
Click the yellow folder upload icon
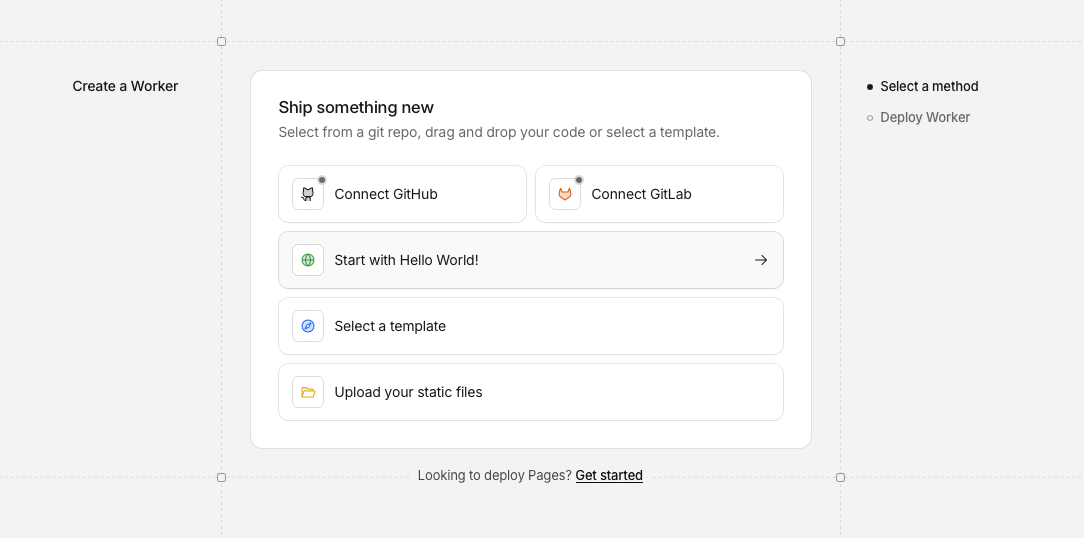tap(308, 392)
